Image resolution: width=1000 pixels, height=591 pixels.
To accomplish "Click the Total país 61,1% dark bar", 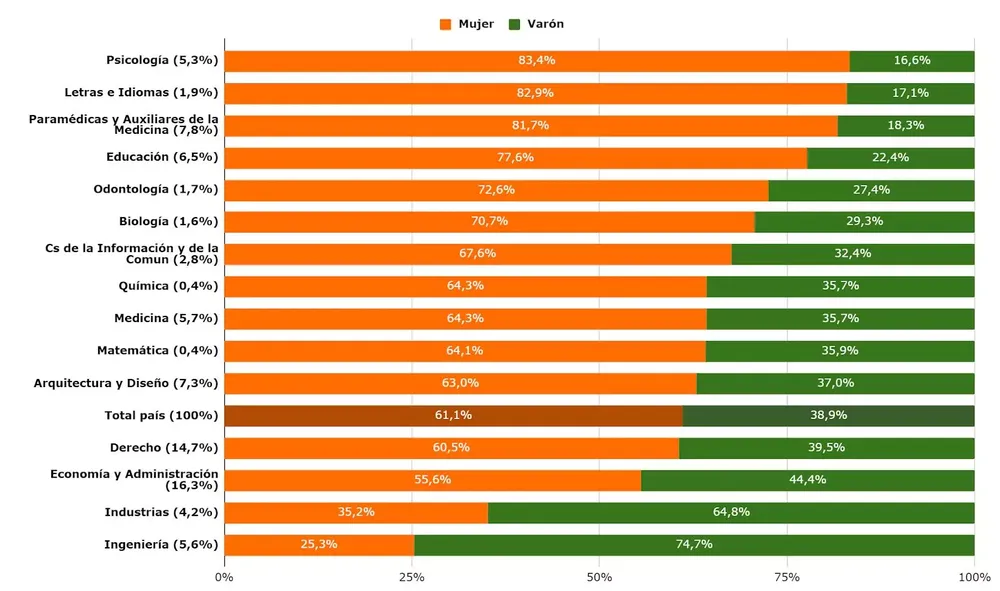I will 453,416.
